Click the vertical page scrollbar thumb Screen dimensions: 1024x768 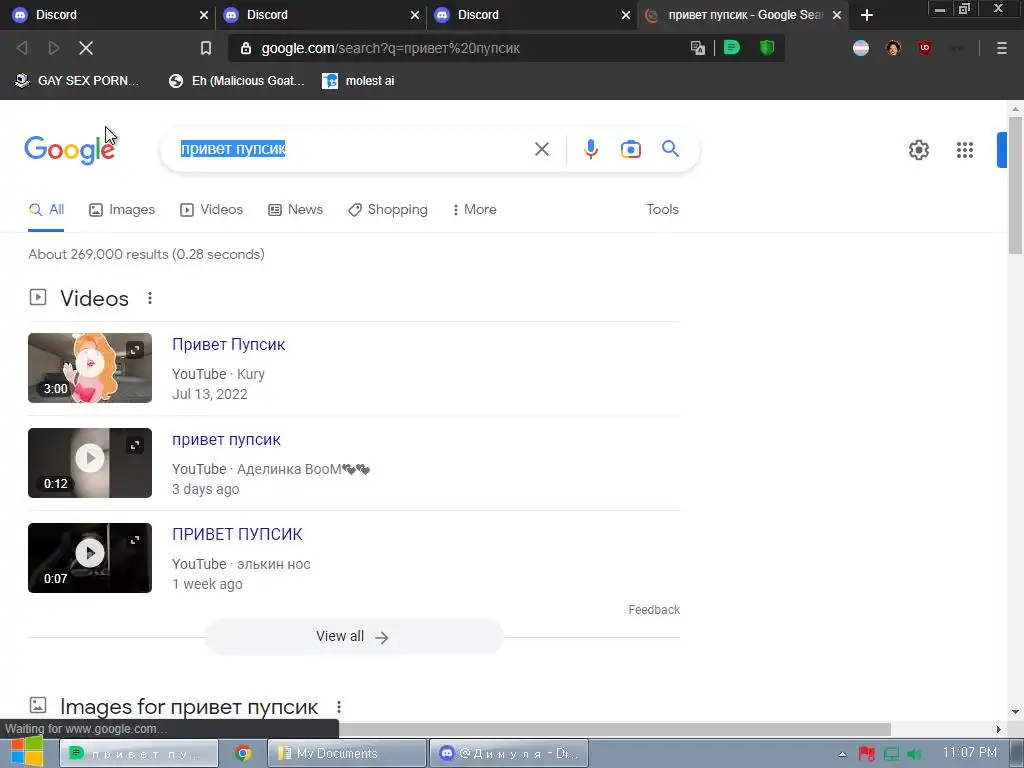coord(1016,186)
